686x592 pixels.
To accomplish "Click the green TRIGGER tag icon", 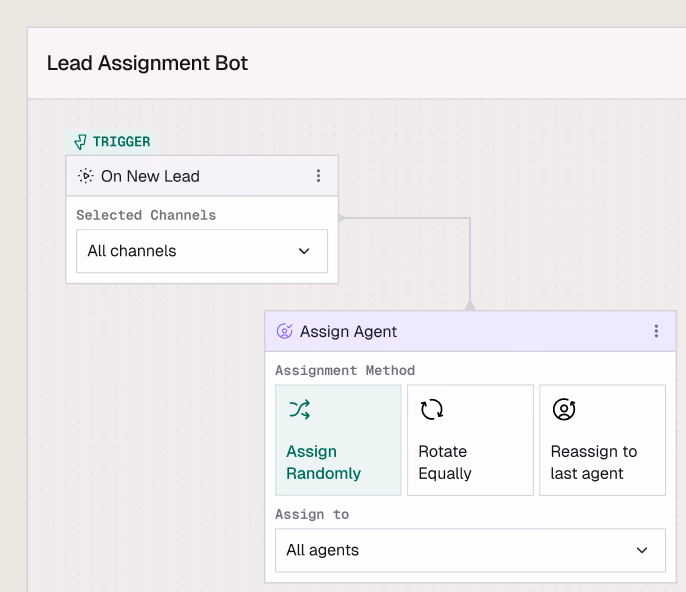I will coord(81,142).
